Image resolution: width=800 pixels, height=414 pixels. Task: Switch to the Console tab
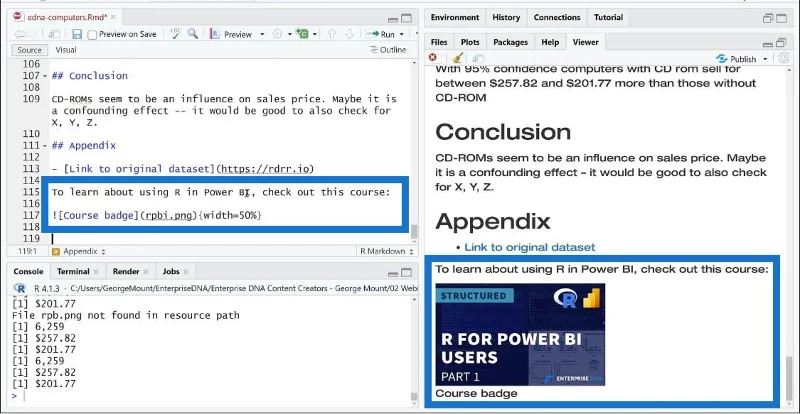[x=28, y=272]
